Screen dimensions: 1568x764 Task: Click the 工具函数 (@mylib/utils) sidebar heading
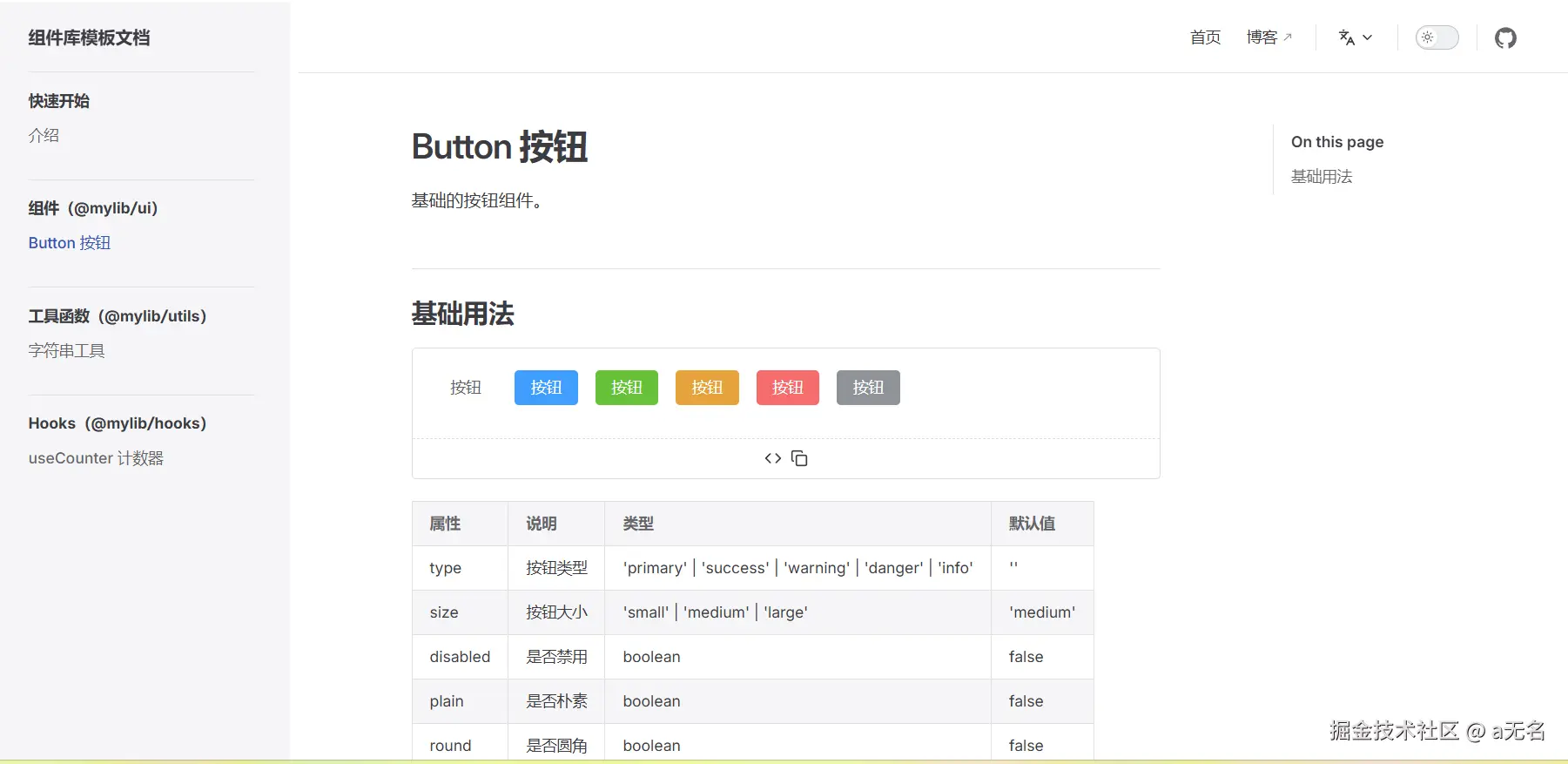[118, 316]
